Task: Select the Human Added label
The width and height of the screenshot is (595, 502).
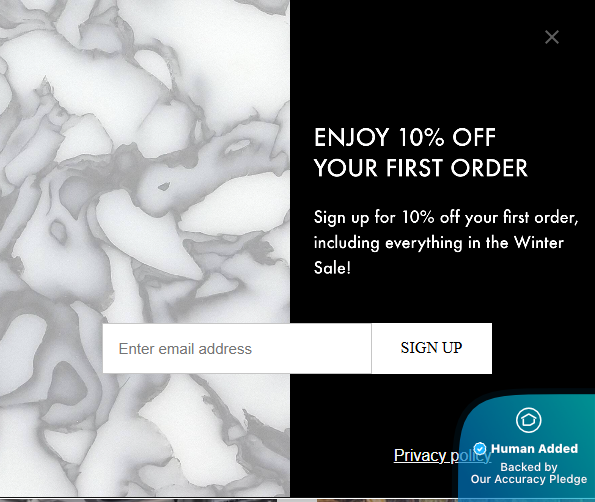Action: tap(534, 448)
